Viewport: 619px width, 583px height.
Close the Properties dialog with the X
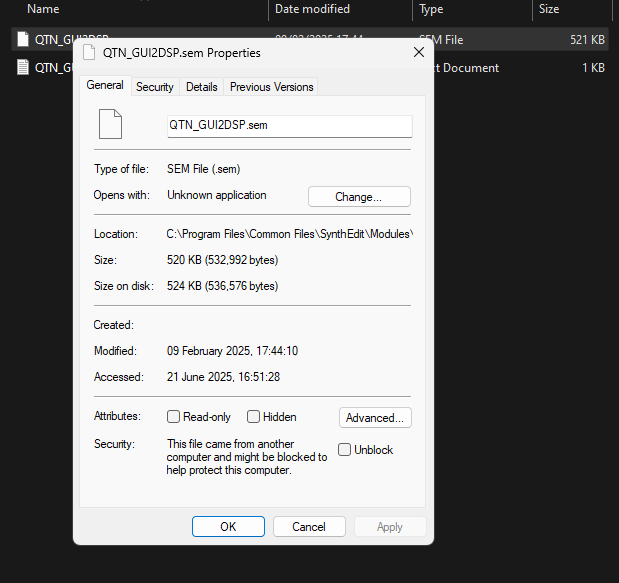[418, 53]
